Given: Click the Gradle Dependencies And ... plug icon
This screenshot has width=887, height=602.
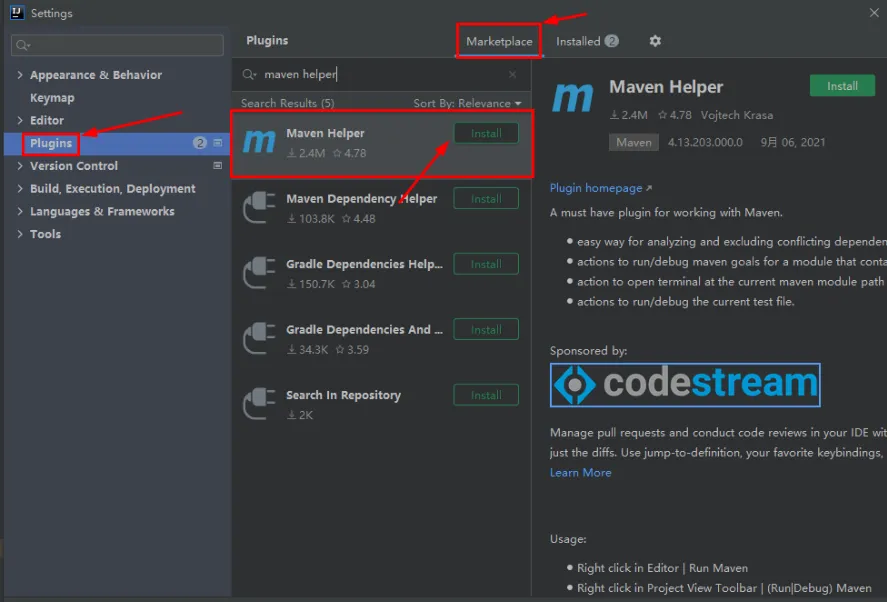Looking at the screenshot, I should [259, 338].
